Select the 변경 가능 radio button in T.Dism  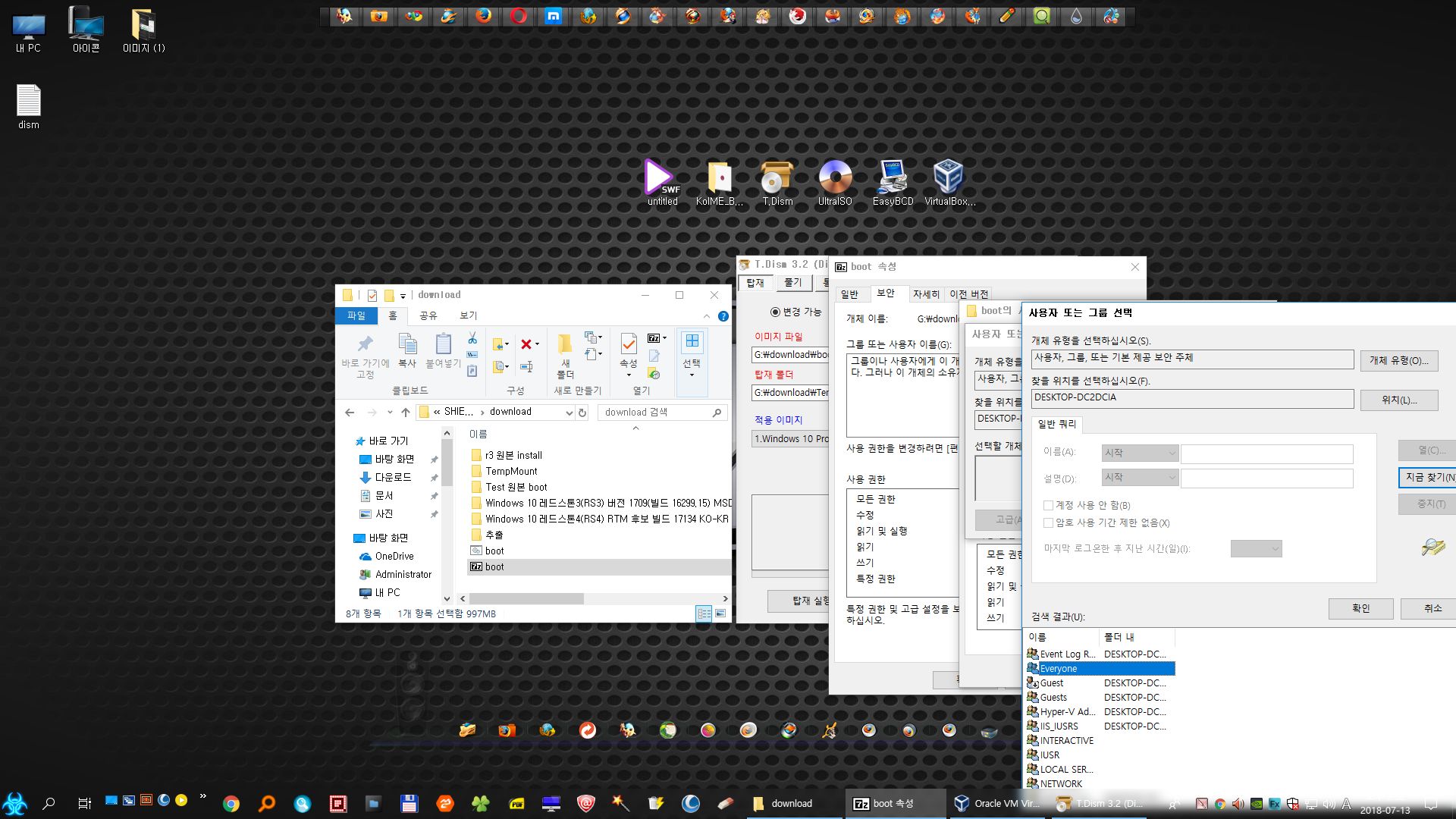(x=775, y=312)
